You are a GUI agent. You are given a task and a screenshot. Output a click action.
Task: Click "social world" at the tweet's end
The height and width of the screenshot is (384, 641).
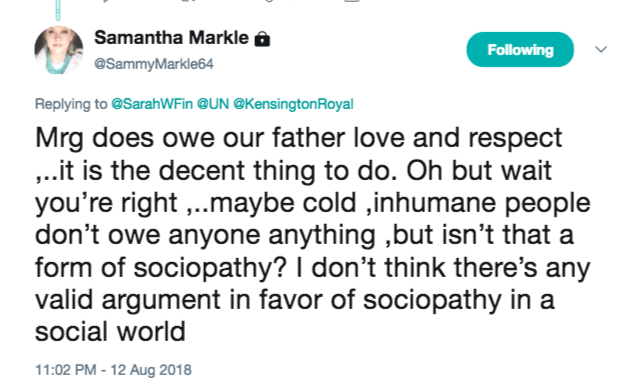tap(110, 331)
